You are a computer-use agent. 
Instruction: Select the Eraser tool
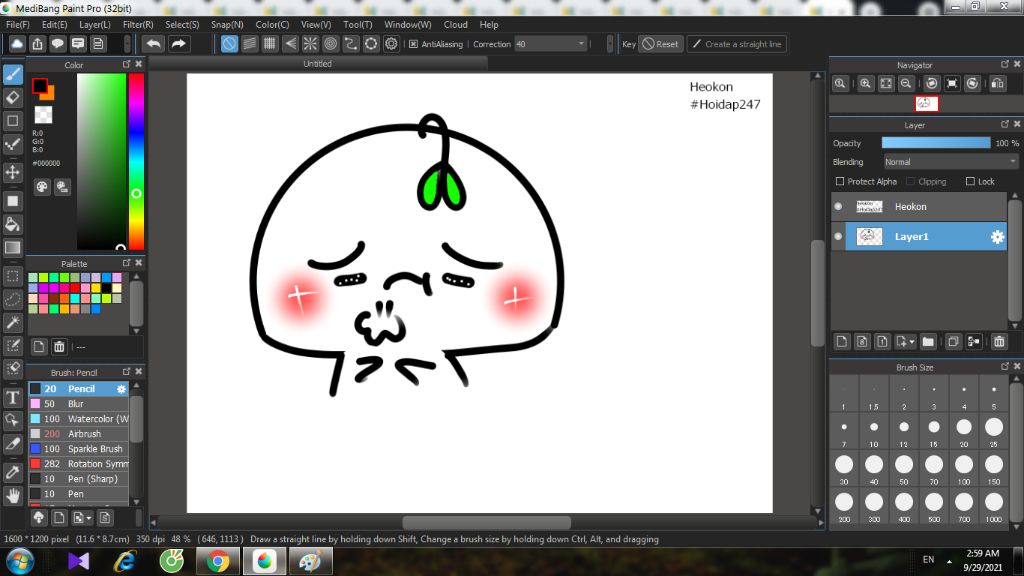tap(12, 98)
